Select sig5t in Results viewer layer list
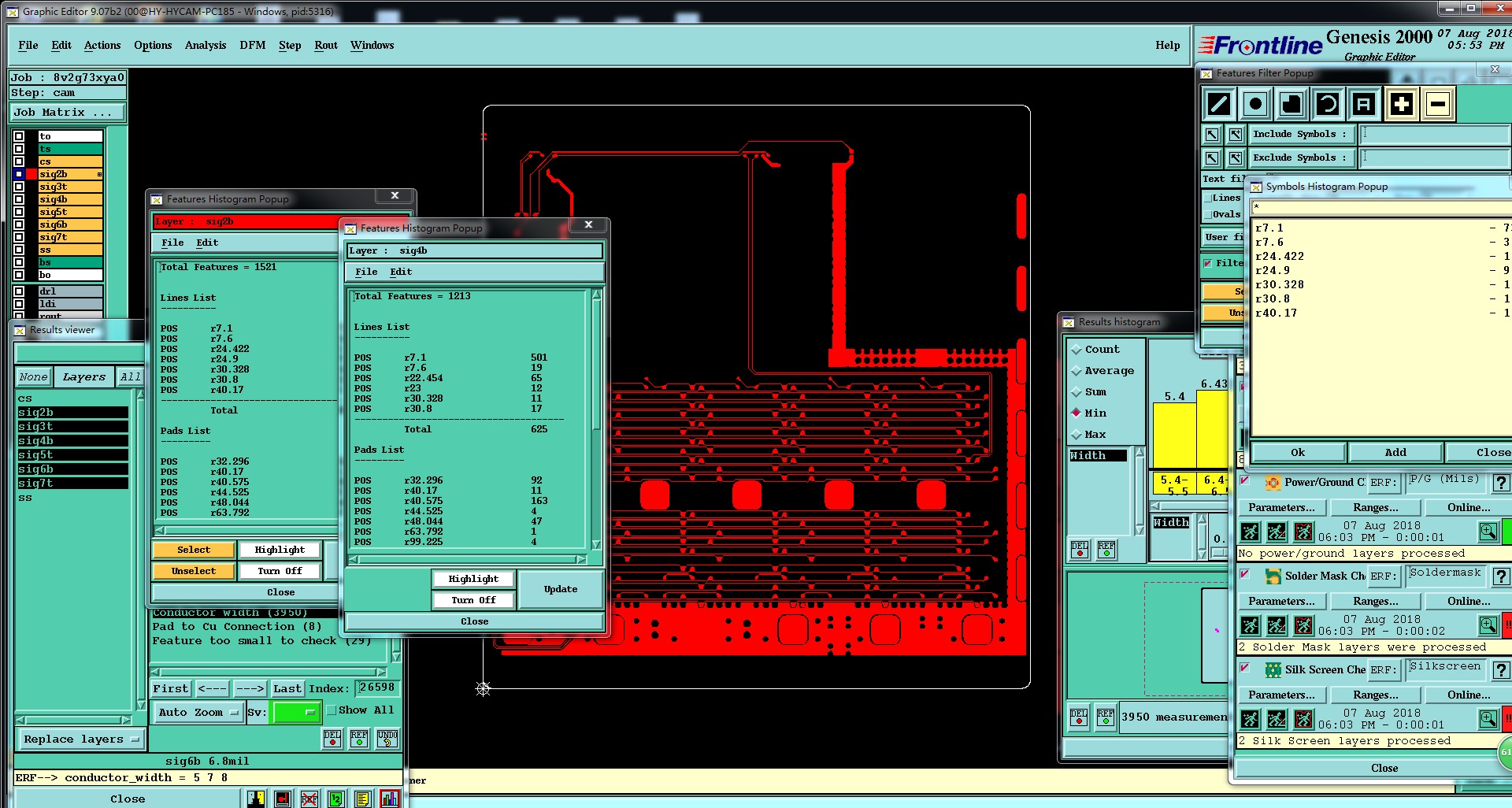 click(x=72, y=455)
